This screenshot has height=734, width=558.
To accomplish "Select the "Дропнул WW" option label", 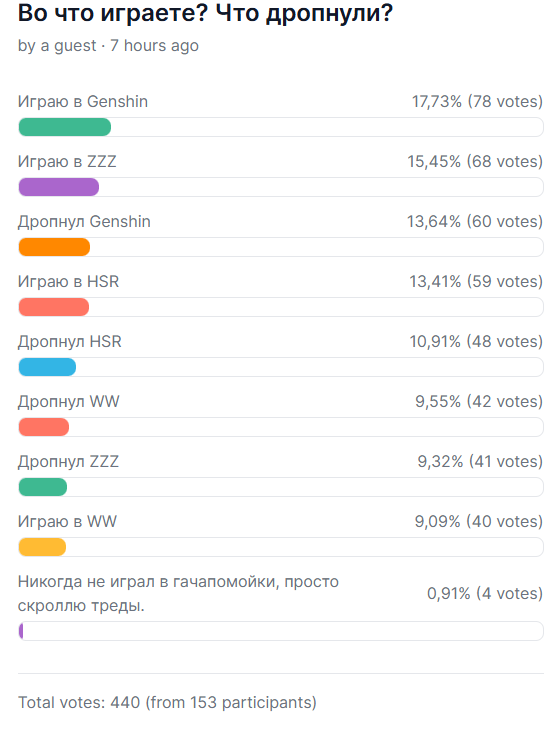I will coord(69,402).
